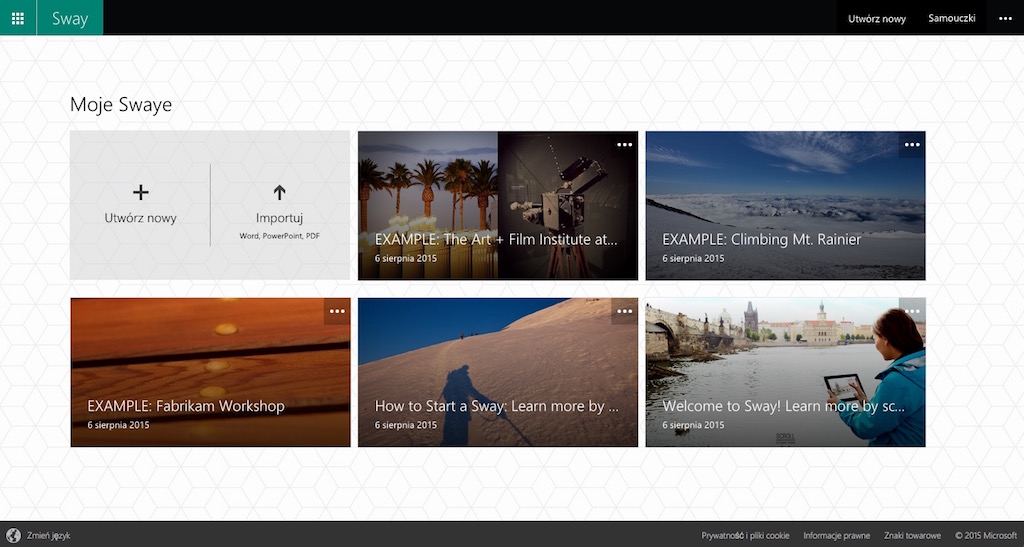The image size is (1024, 547).
Task: Open options for How to Start a Sway card
Action: 624,311
